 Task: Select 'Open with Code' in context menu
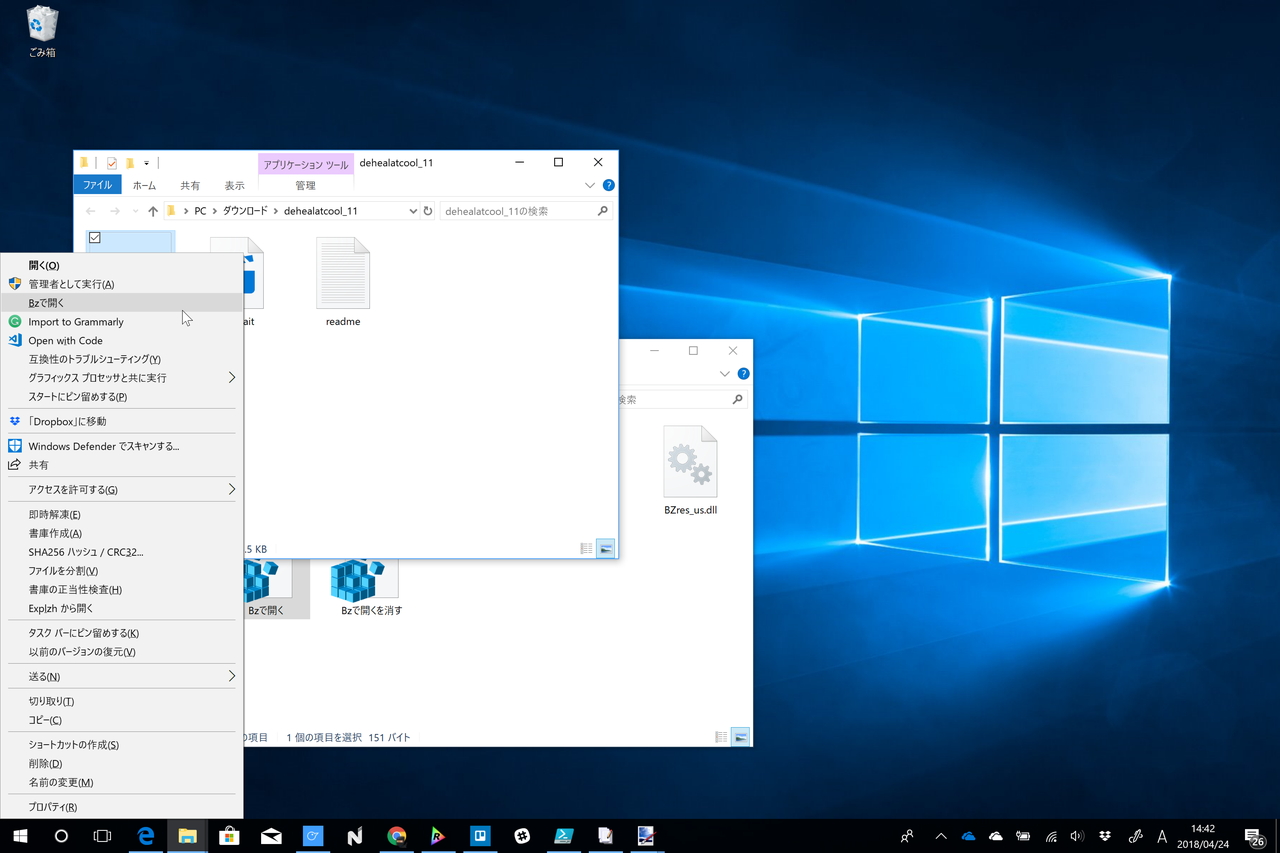122,341
